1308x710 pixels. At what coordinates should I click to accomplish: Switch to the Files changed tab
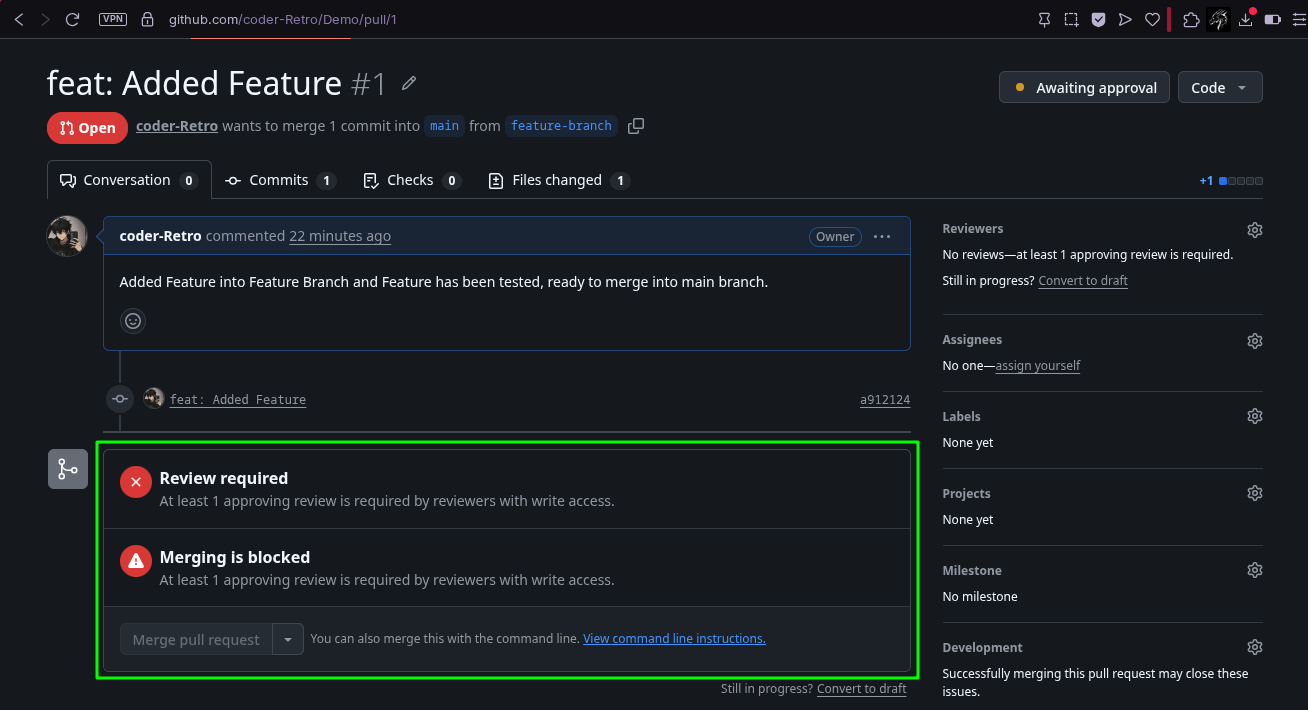(558, 180)
